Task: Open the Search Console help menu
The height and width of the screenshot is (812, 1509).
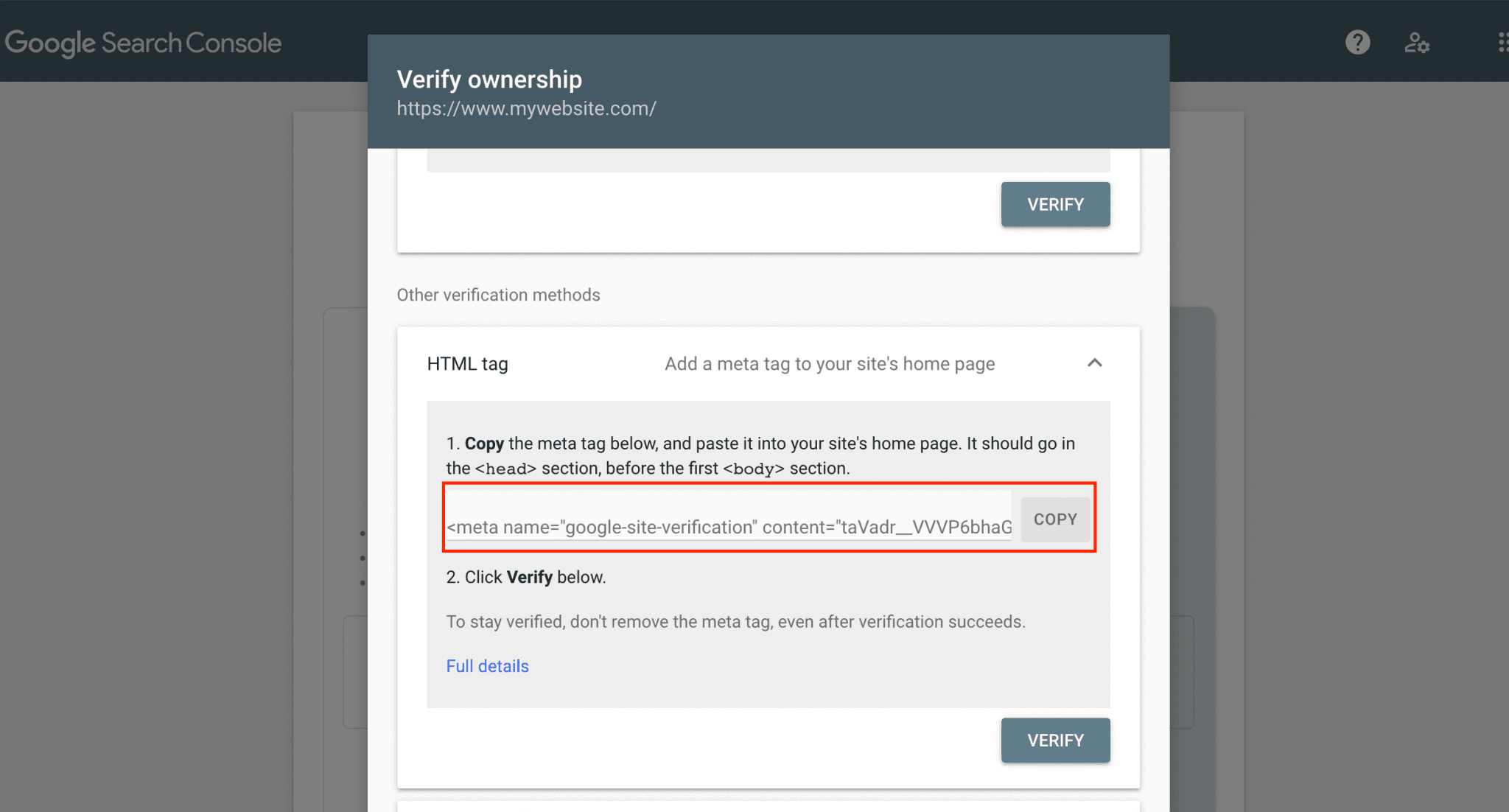Action: pos(1358,43)
